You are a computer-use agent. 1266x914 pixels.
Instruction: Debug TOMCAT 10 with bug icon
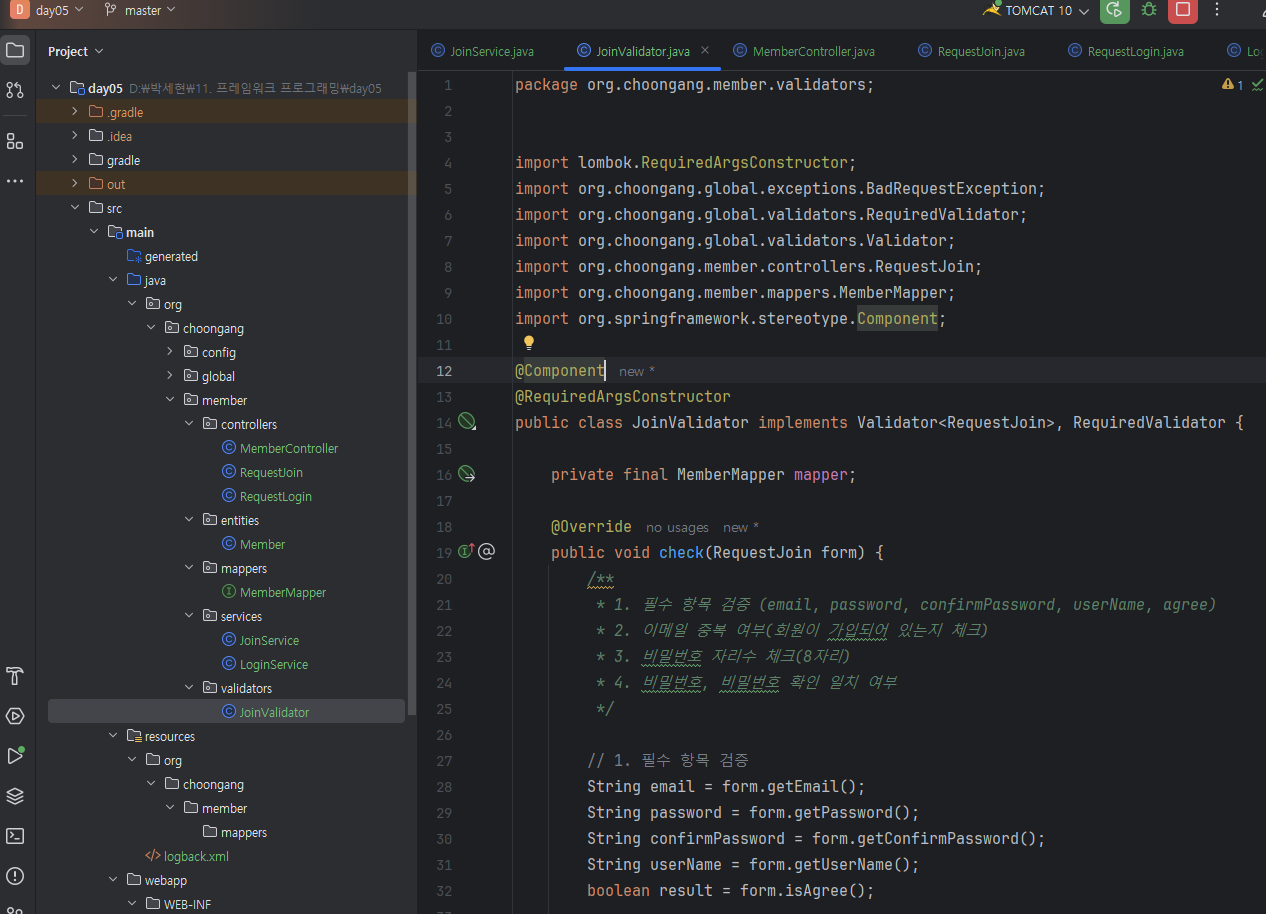pos(1149,10)
